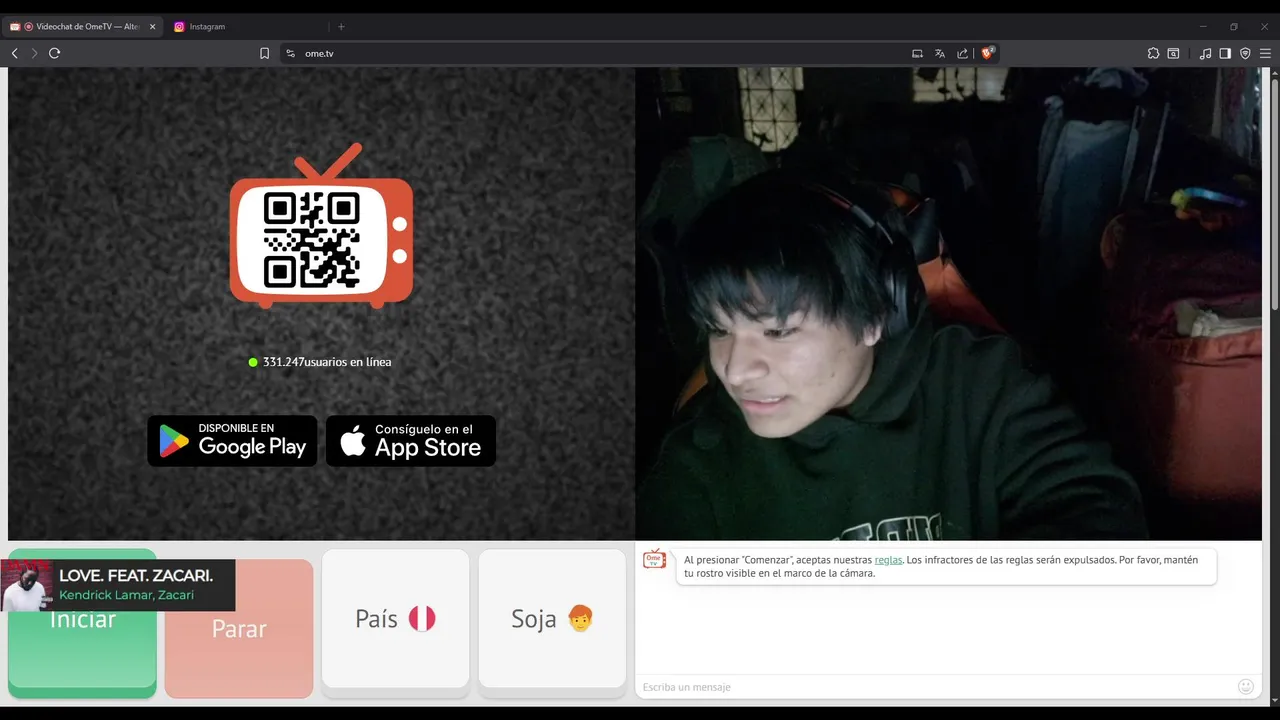
Task: Open the install app icon in address bar
Action: (917, 53)
